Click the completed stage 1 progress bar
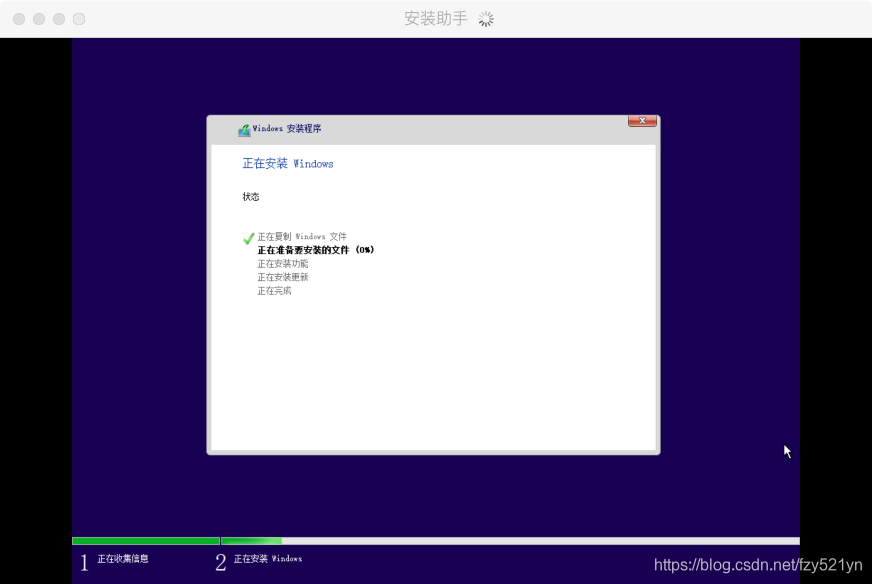This screenshot has height=584, width=872. click(146, 541)
